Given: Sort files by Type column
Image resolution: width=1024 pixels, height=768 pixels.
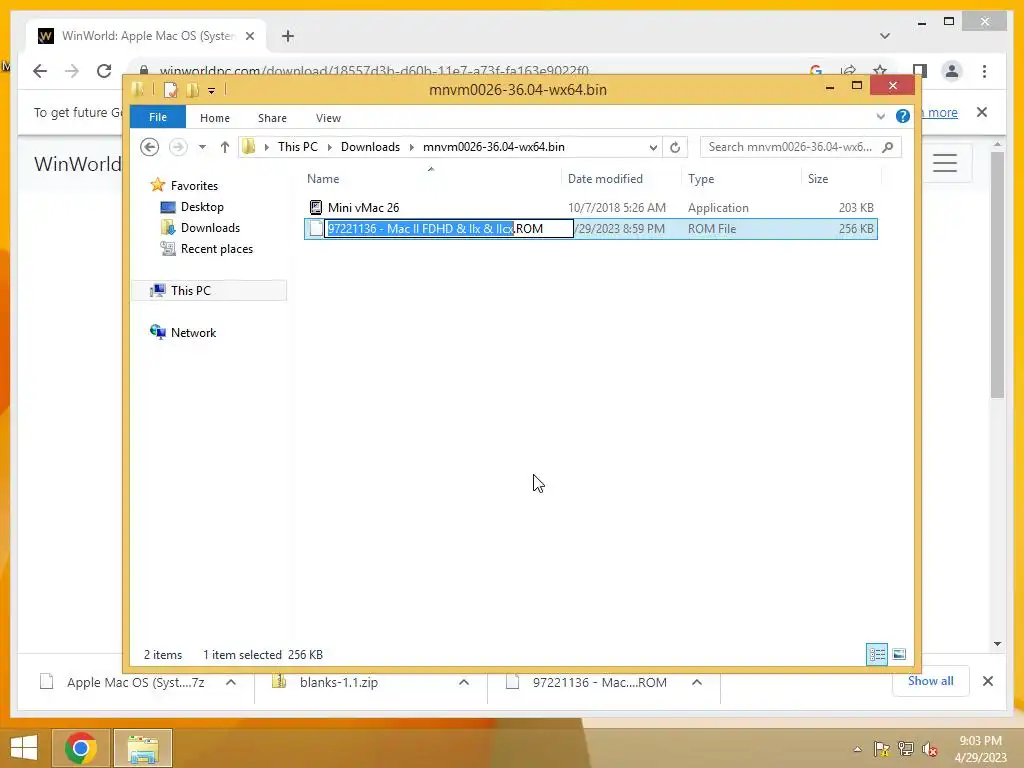Looking at the screenshot, I should coord(741,178).
